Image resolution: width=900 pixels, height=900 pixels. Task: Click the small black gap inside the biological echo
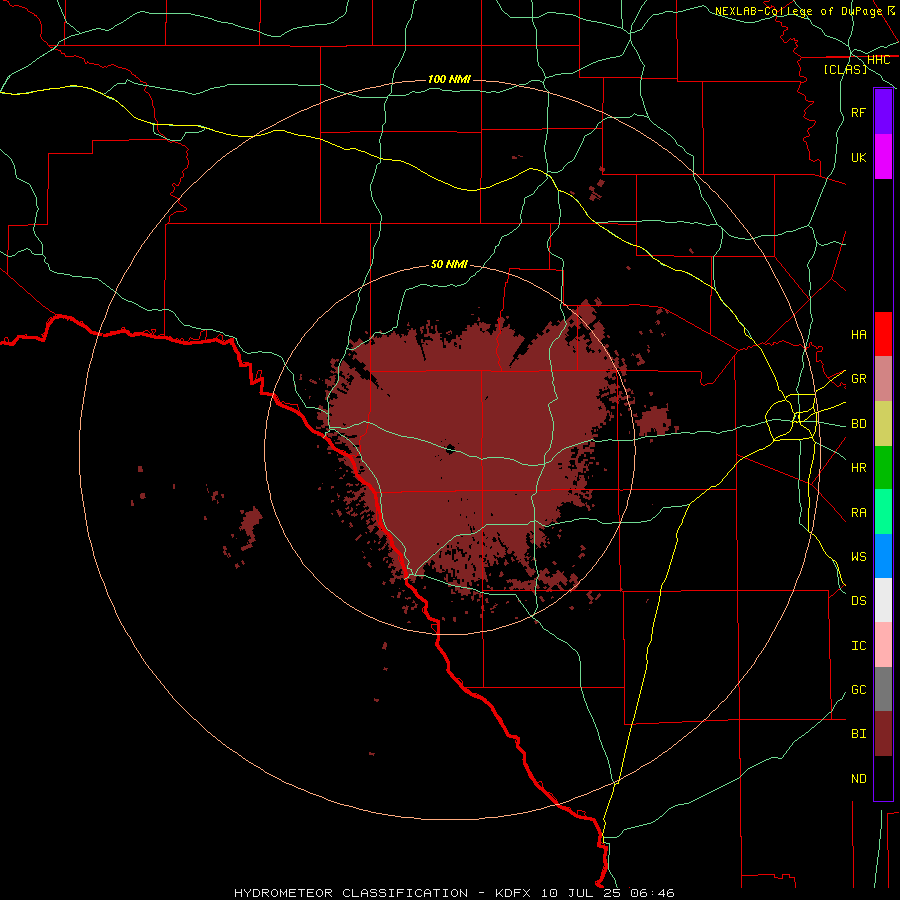[x=450, y=448]
